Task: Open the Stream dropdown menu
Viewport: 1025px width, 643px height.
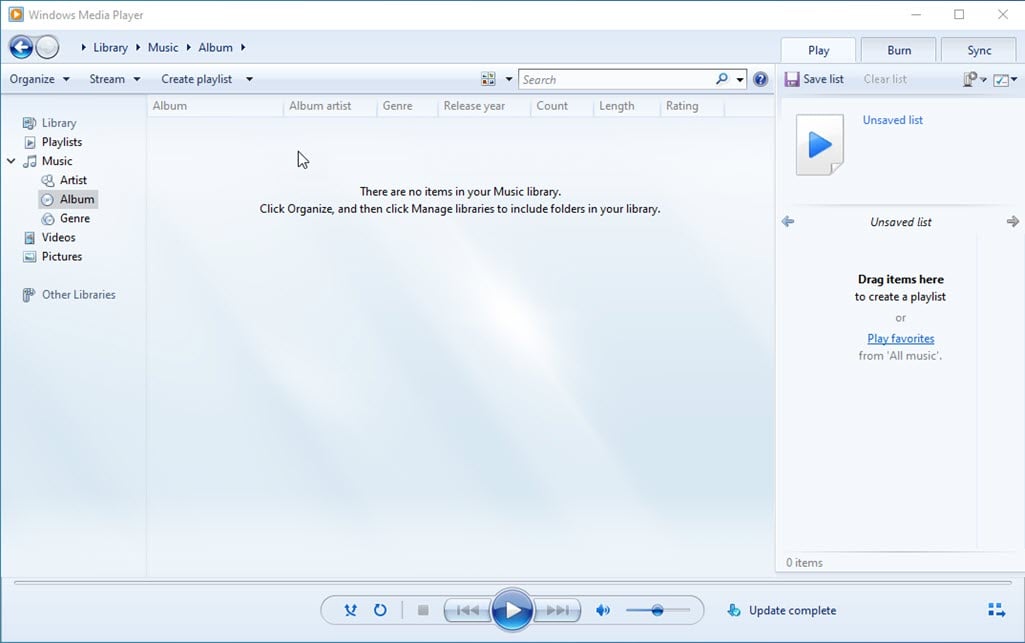Action: point(114,79)
